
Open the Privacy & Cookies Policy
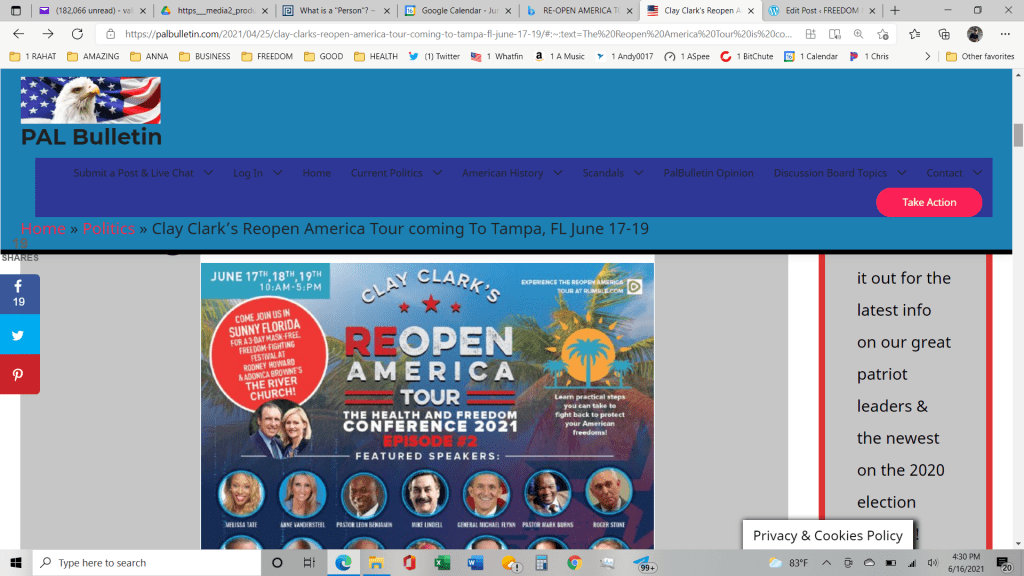[827, 535]
